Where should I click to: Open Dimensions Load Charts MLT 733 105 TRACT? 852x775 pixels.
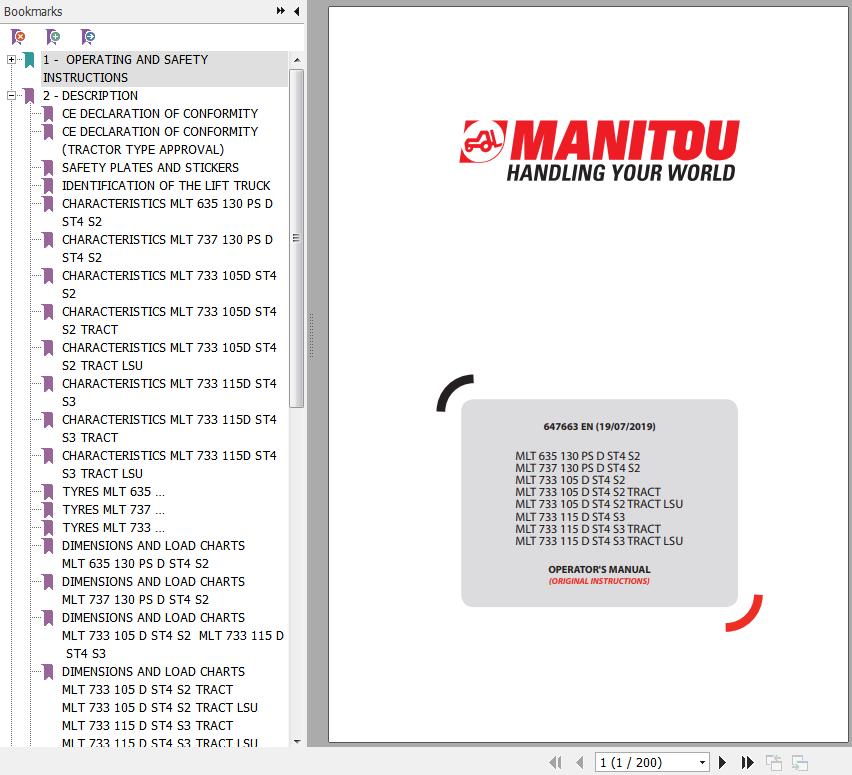(x=160, y=707)
